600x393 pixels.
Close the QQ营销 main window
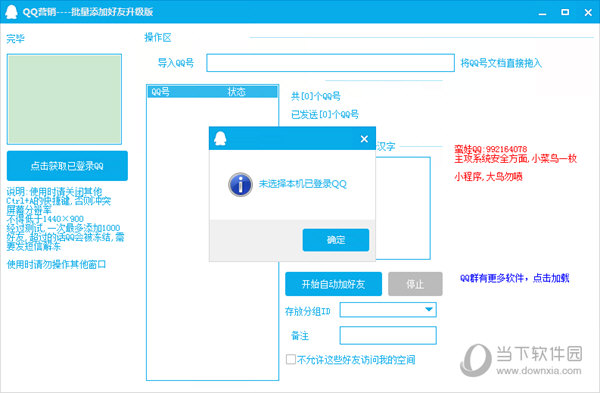[588, 13]
